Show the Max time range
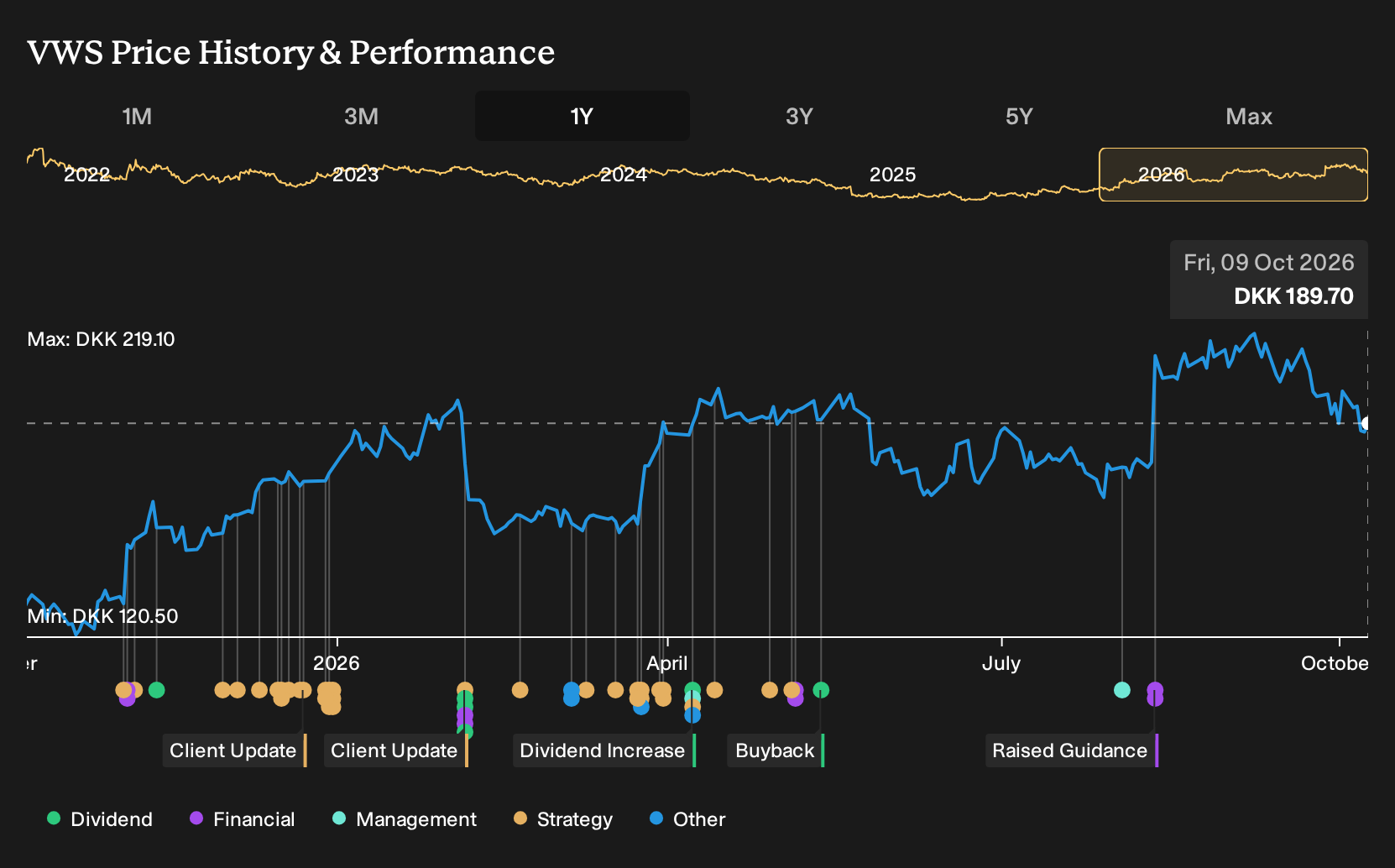The image size is (1395, 868). coord(1249,116)
